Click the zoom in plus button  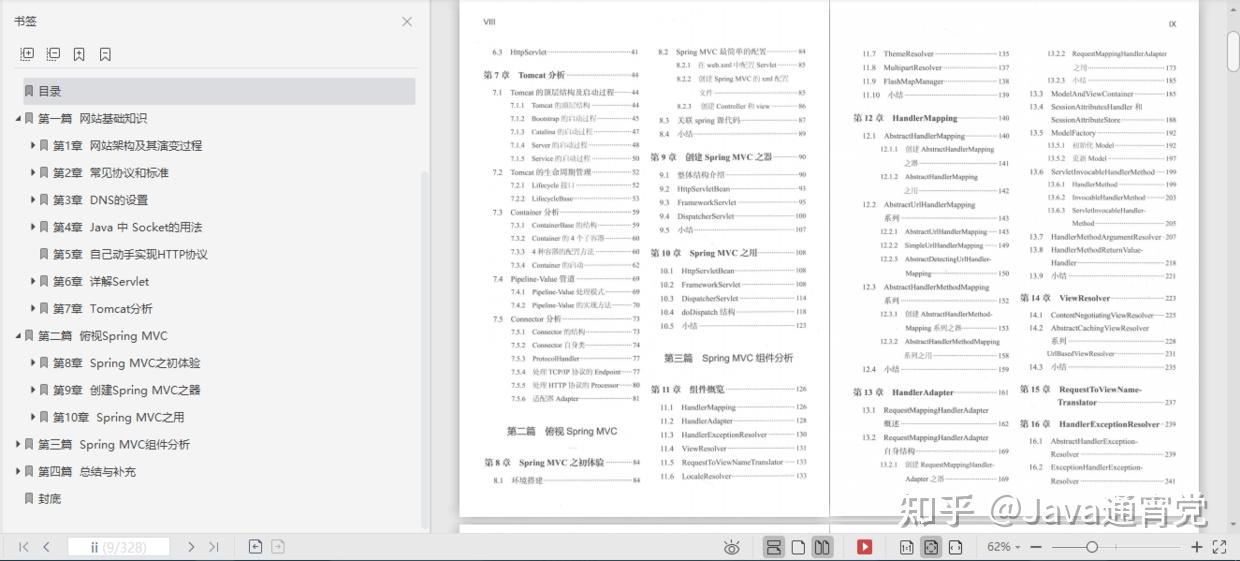(x=1197, y=547)
